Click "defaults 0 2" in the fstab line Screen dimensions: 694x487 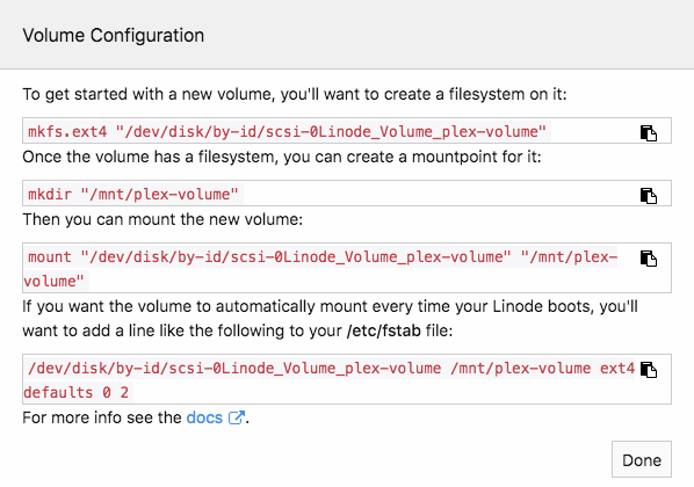(x=76, y=392)
